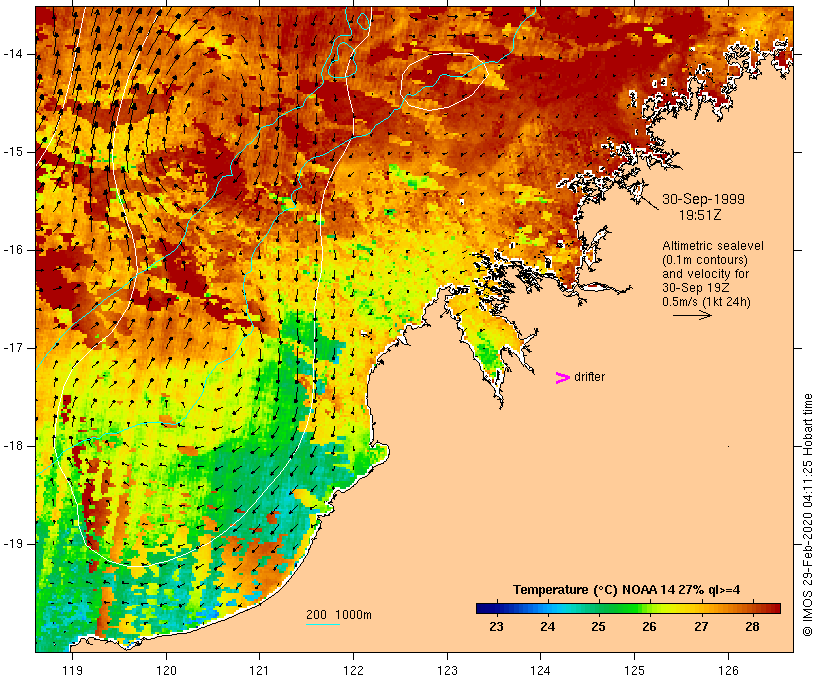Image resolution: width=820 pixels, height=680 pixels.
Task: Click longitude axis label '120'
Action: point(166,670)
